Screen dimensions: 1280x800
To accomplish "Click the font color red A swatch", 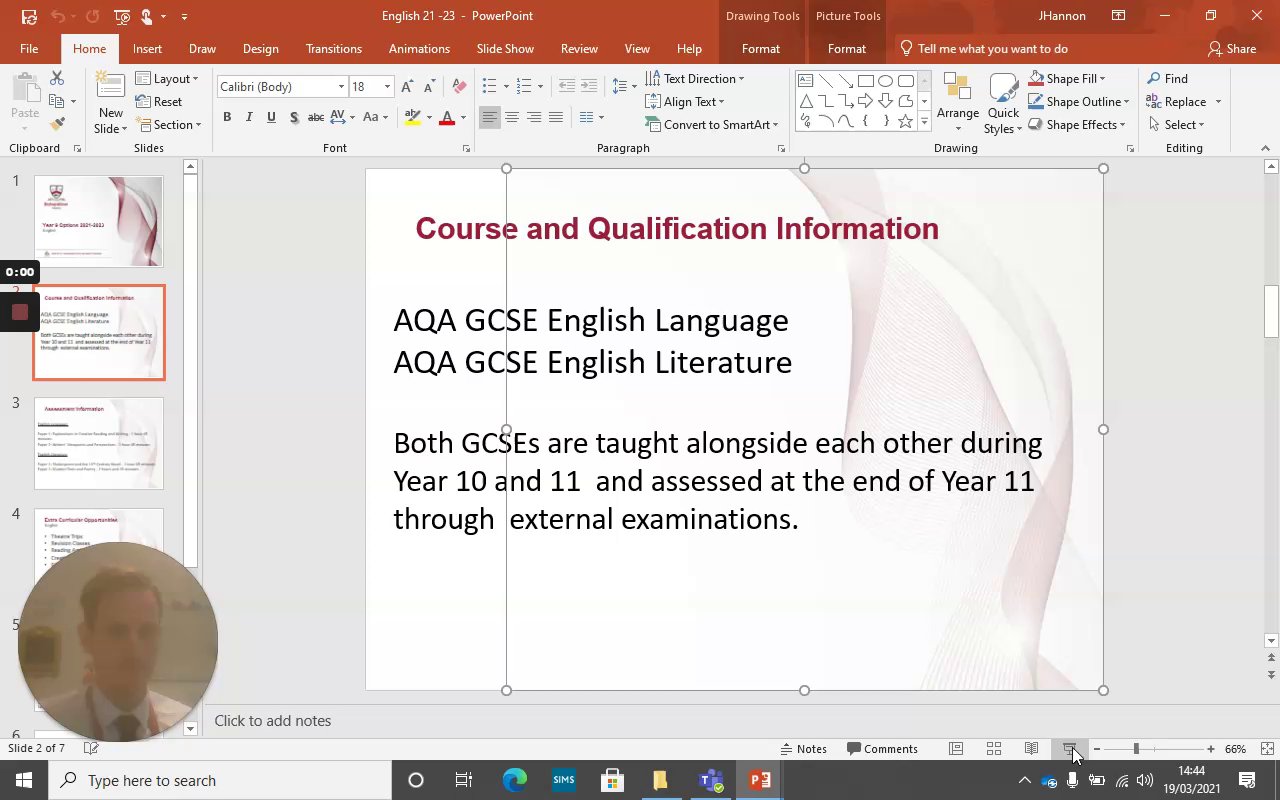I will pyautogui.click(x=447, y=117).
